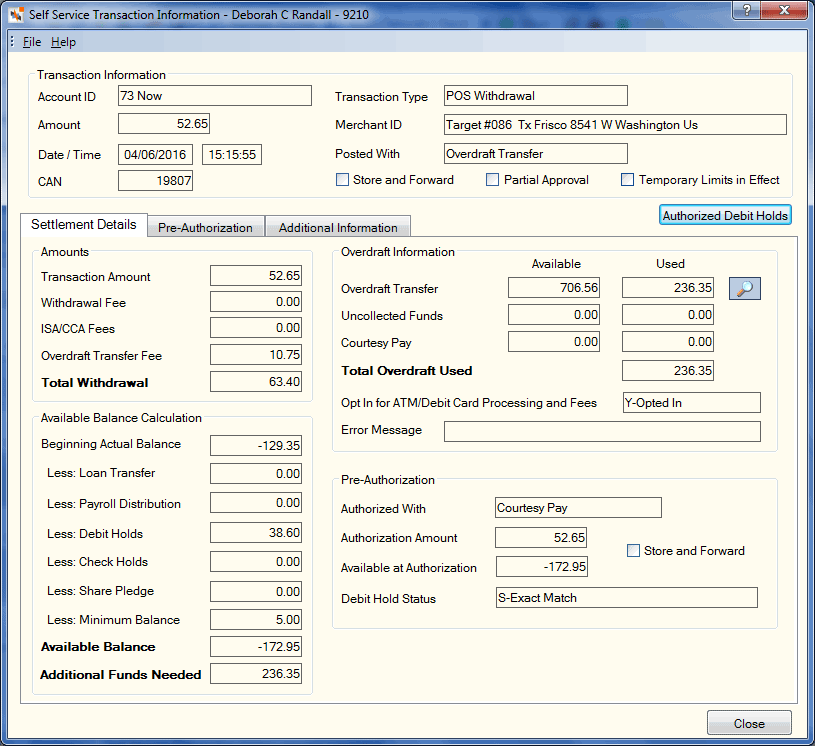Open the Help menu
The image size is (815, 746).
(x=63, y=42)
